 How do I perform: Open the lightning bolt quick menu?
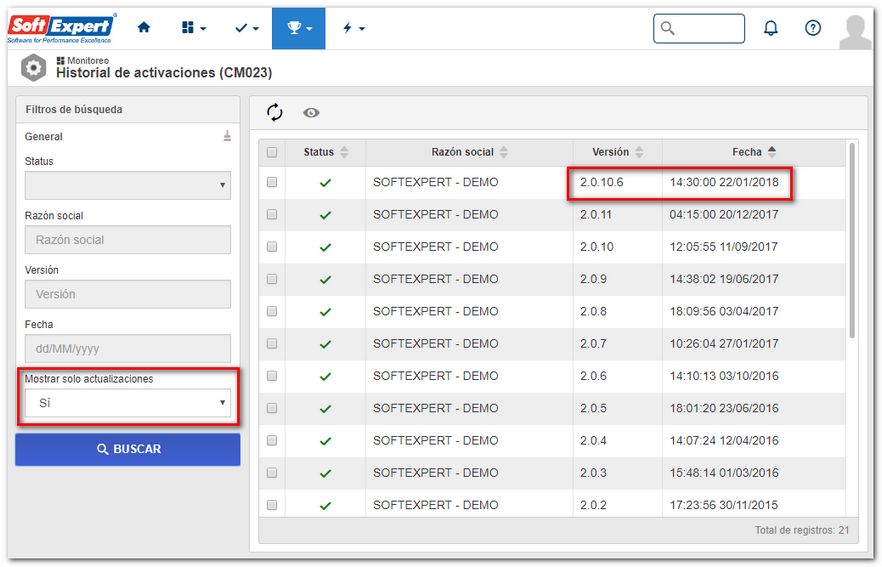(x=353, y=28)
